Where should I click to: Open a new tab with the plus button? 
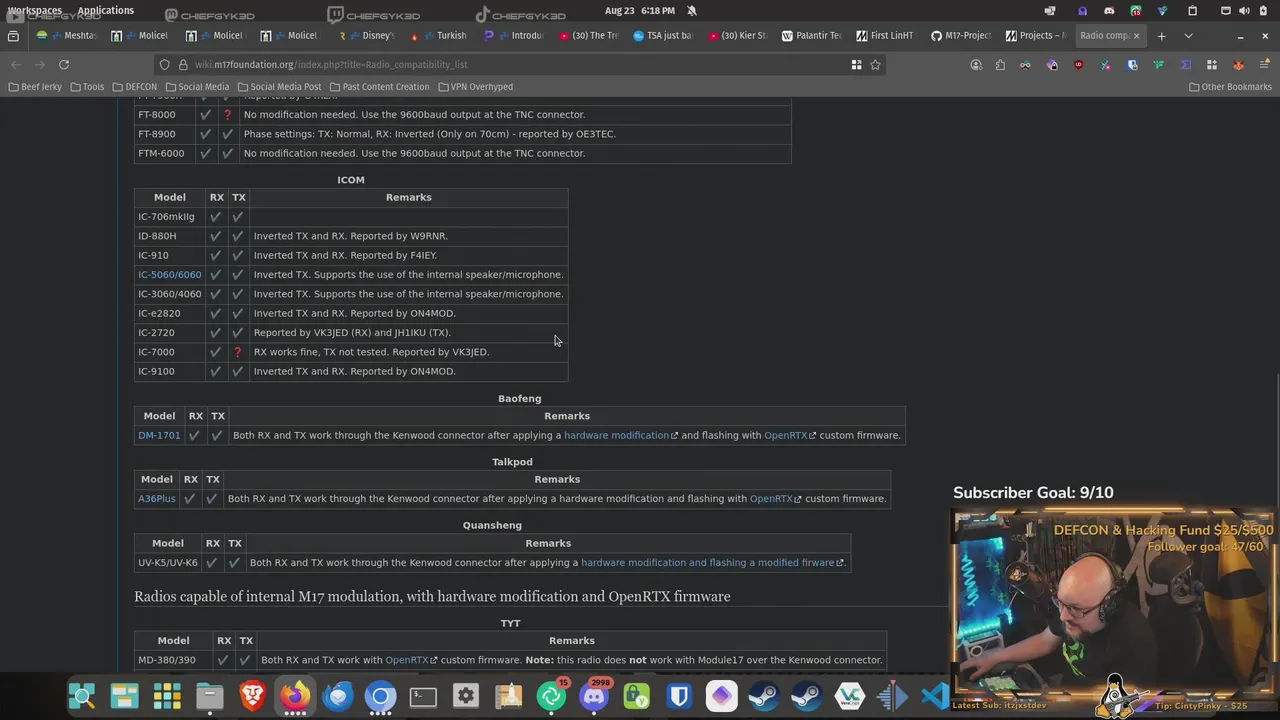[x=1161, y=36]
